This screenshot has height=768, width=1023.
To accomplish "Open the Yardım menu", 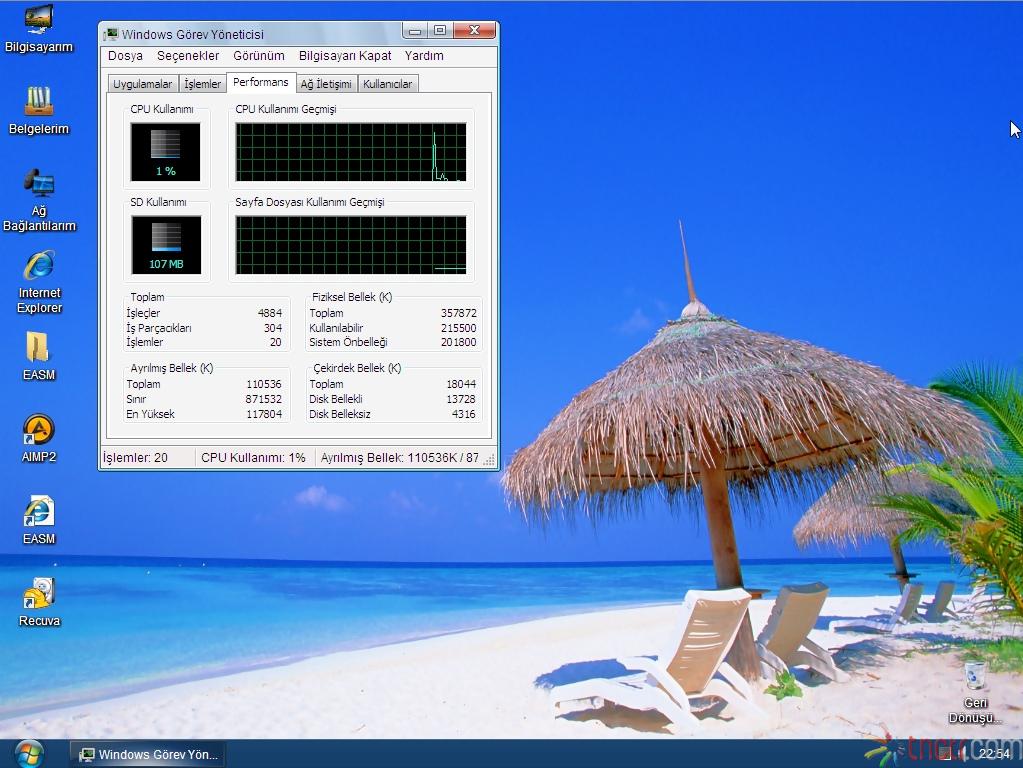I will point(424,55).
